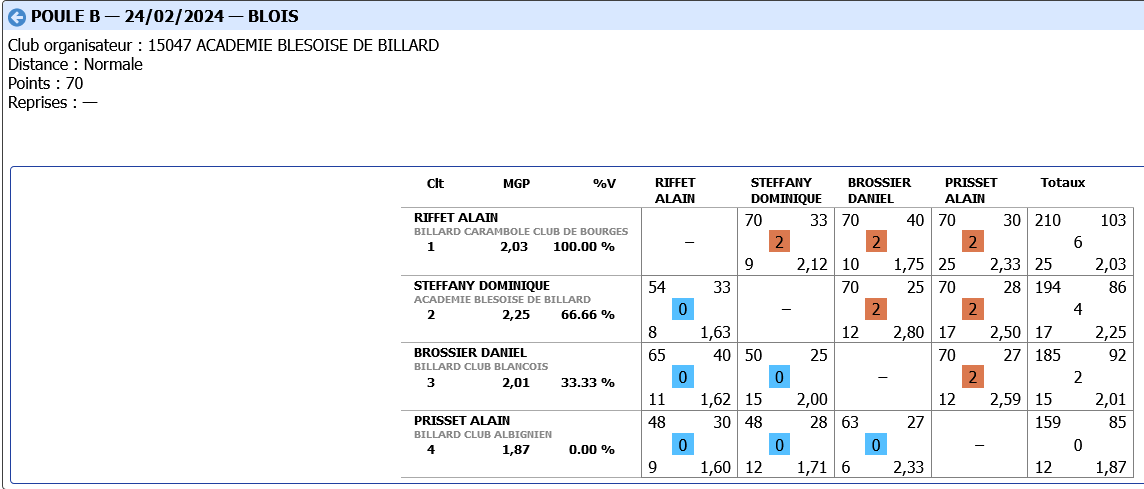The width and height of the screenshot is (1144, 489).
Task: Click the 2,00 average value
Action: (812, 400)
